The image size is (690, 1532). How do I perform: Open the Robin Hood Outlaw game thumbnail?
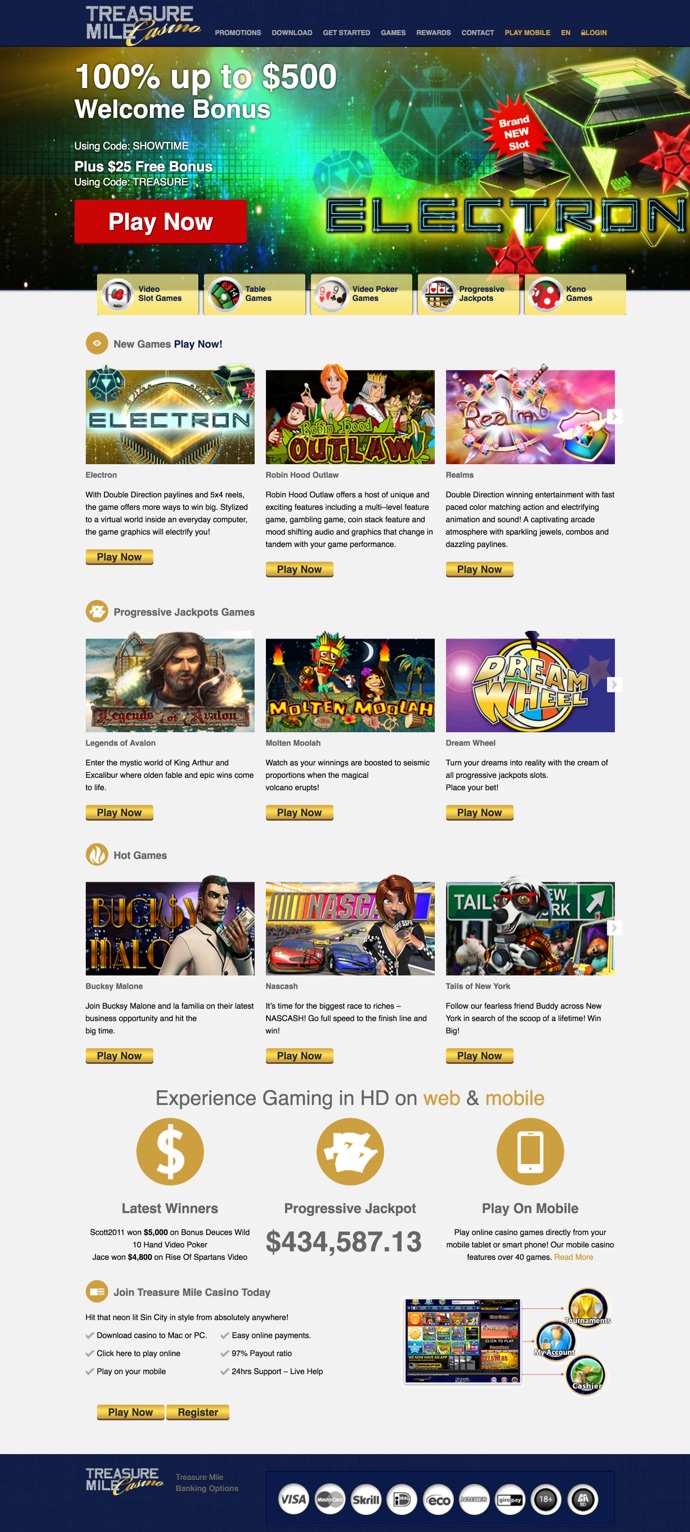point(350,417)
